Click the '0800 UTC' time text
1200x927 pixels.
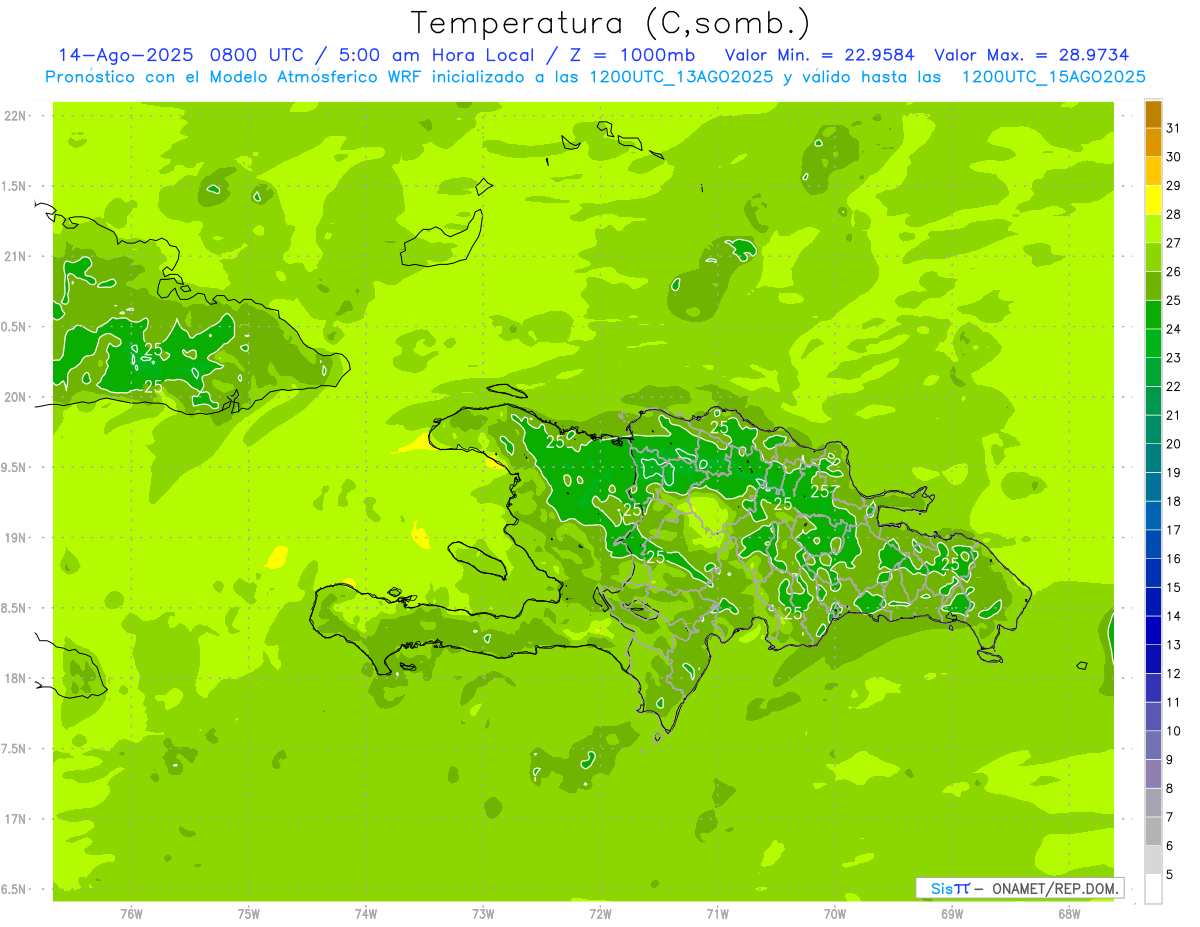pyautogui.click(x=256, y=55)
